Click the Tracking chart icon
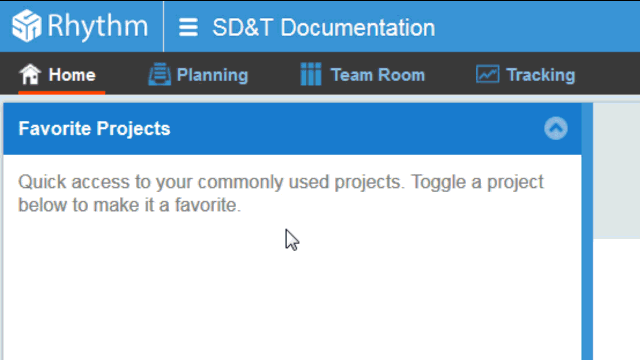Screen dimensions: 640x360 pos(487,74)
